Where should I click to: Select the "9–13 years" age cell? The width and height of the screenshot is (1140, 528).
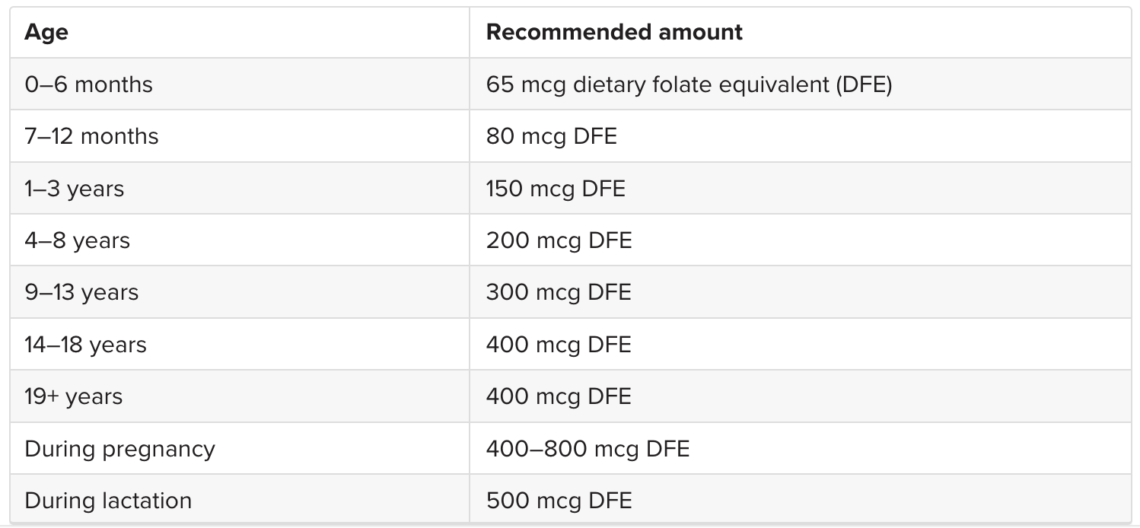(x=82, y=292)
